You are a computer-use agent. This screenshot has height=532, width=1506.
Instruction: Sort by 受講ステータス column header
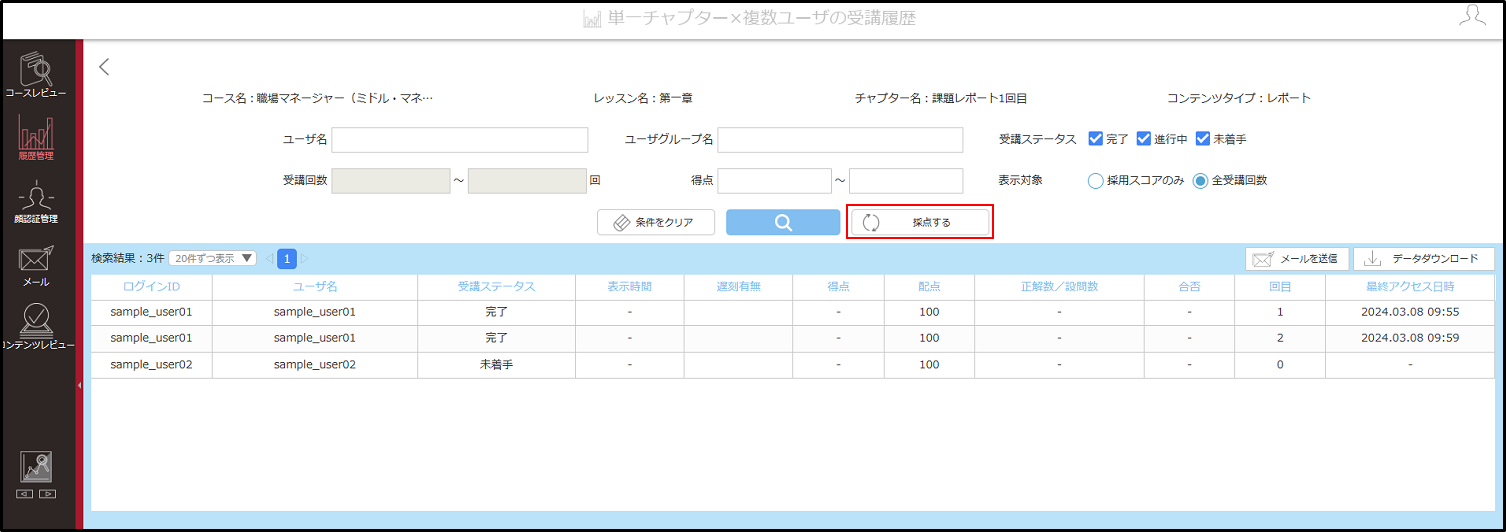point(496,287)
